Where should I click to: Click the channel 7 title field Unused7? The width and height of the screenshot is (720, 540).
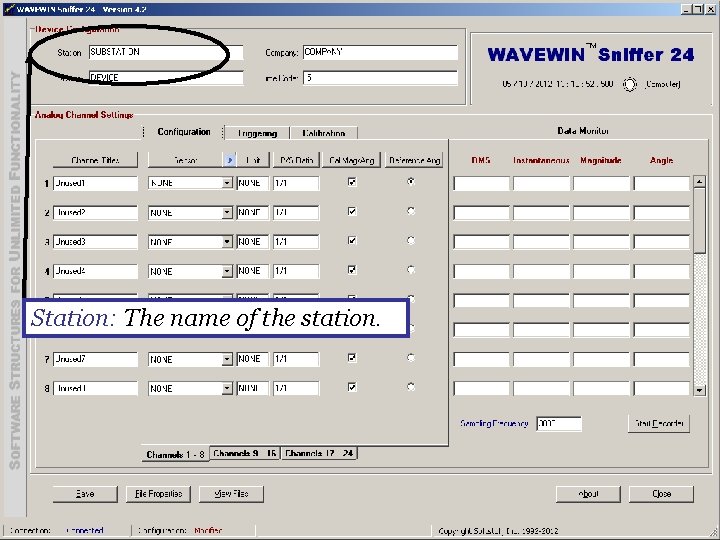(95, 359)
